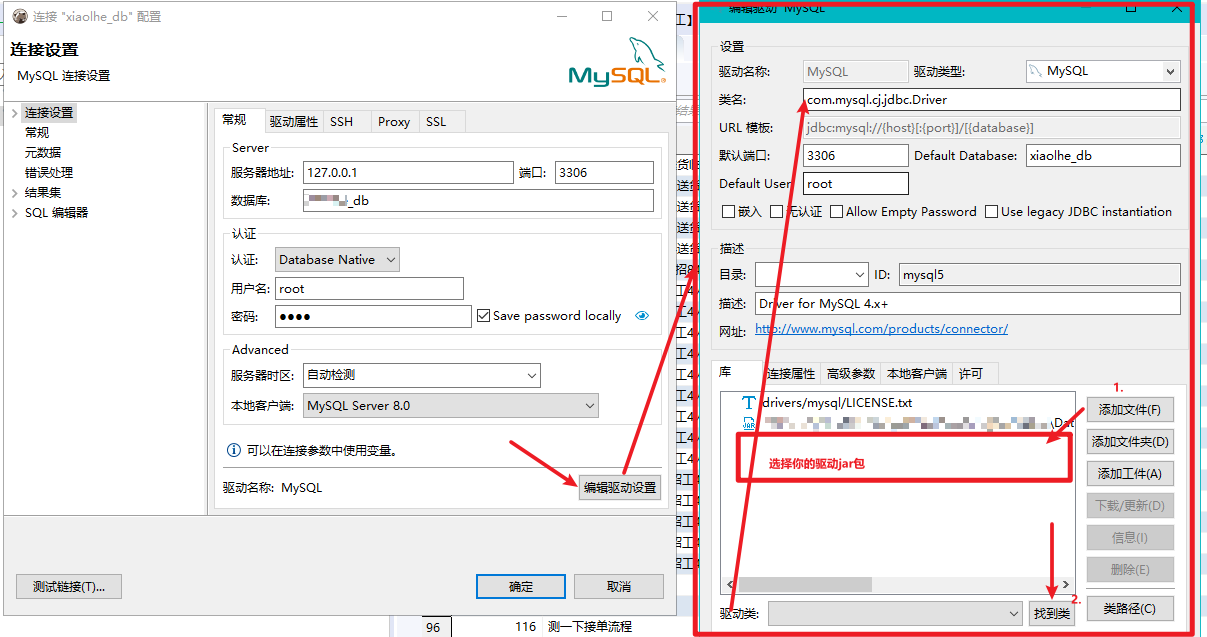1207x637 pixels.
Task: Click the eye icon to reveal password
Action: (x=642, y=316)
